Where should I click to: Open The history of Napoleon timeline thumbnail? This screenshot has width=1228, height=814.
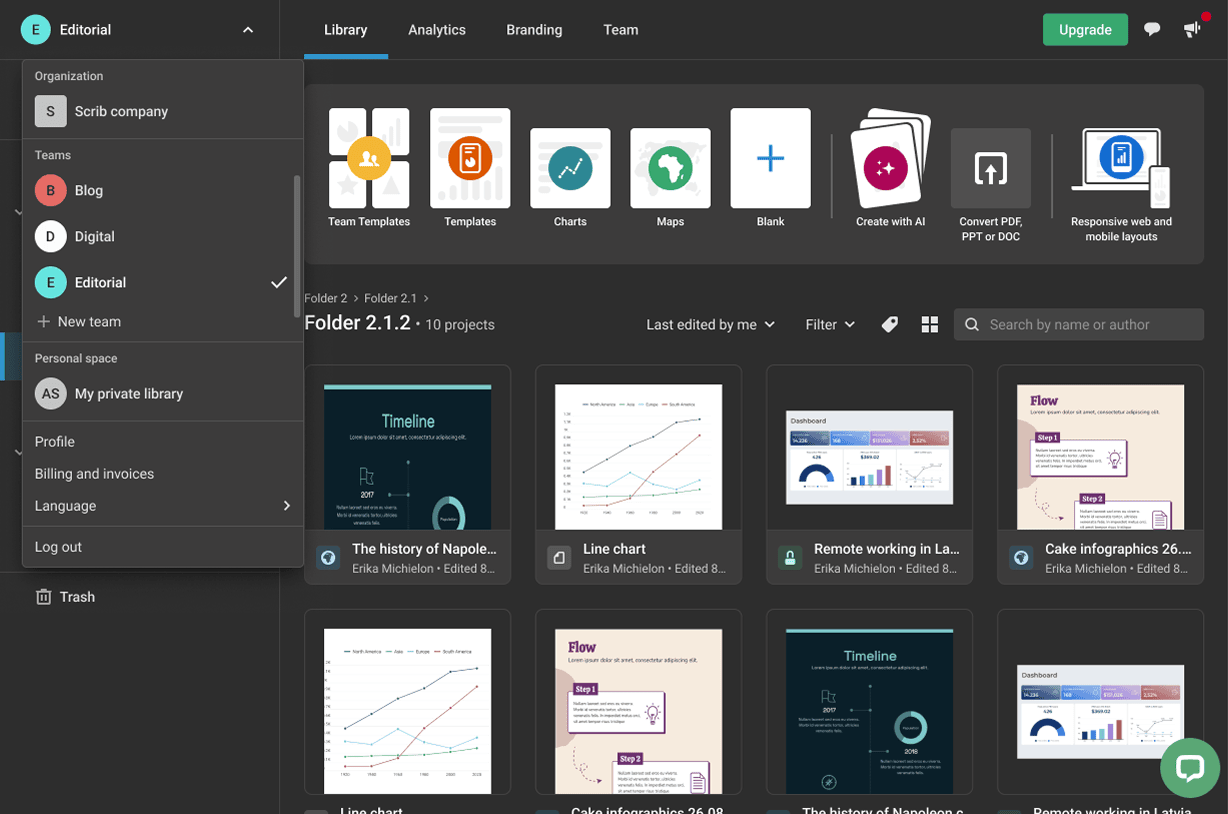pyautogui.click(x=408, y=457)
